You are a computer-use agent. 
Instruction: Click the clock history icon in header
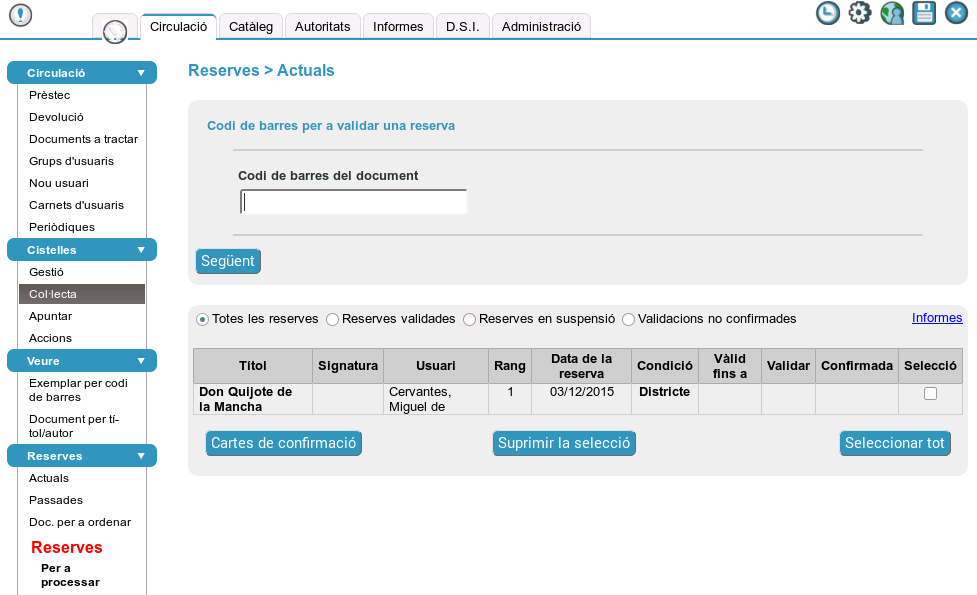pos(827,13)
